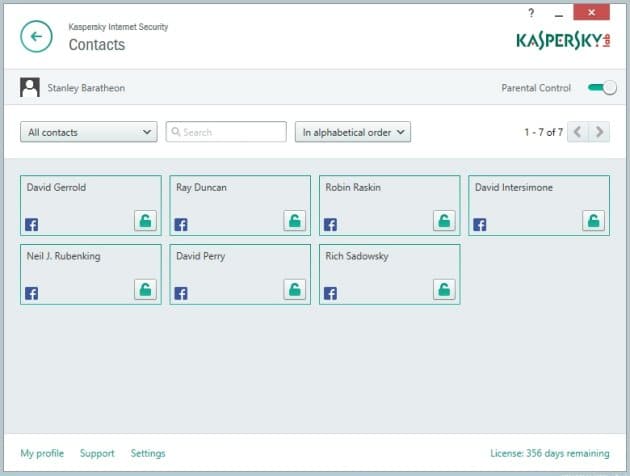Click the Search contacts input field

pyautogui.click(x=226, y=132)
